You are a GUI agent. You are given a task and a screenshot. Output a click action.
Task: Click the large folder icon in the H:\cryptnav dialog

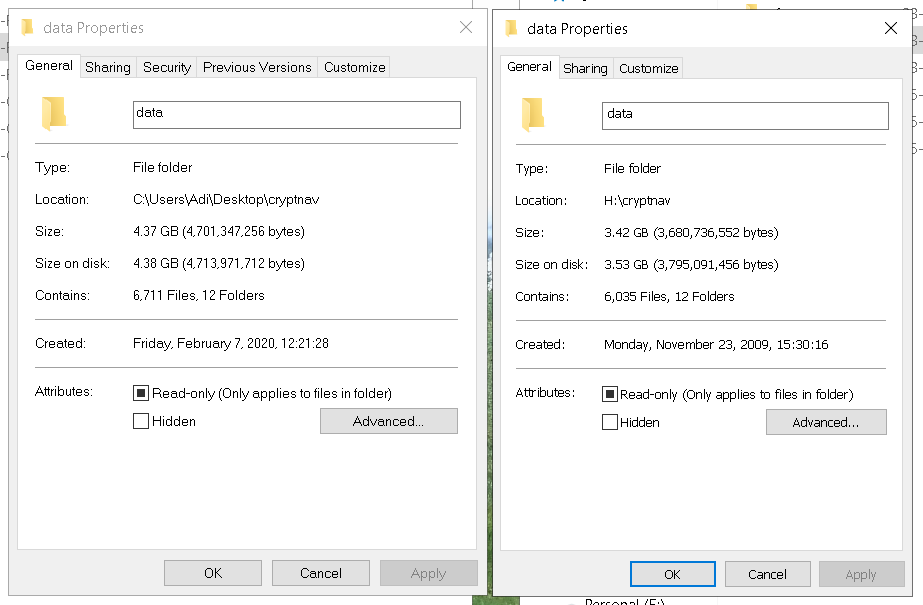pyautogui.click(x=533, y=115)
